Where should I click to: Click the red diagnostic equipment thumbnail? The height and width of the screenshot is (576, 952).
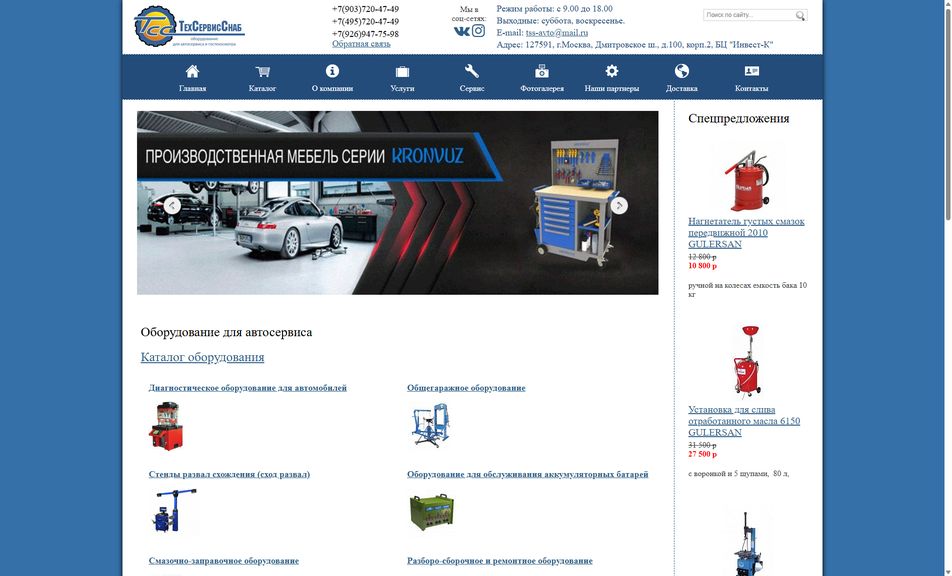(166, 425)
